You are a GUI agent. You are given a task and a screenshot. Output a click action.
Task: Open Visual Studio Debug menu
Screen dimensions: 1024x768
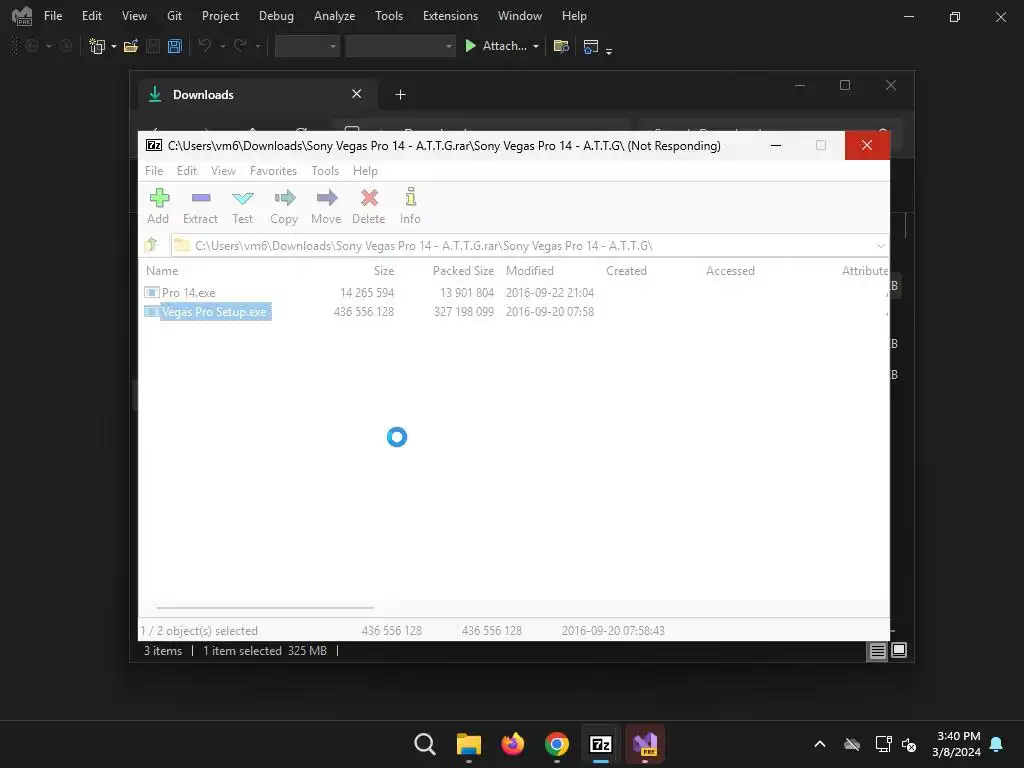point(276,16)
